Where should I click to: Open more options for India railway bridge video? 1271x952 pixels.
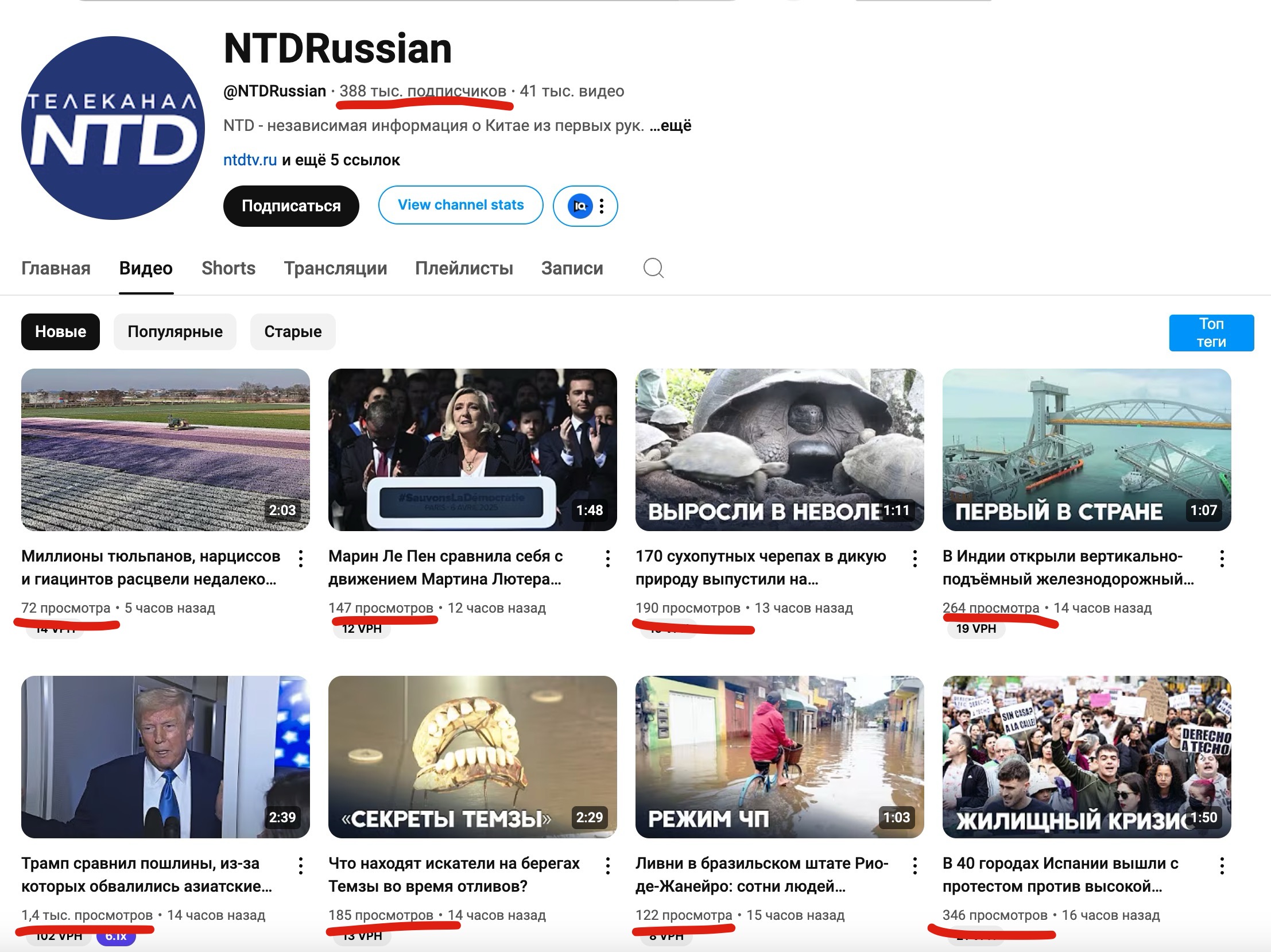tap(1222, 559)
